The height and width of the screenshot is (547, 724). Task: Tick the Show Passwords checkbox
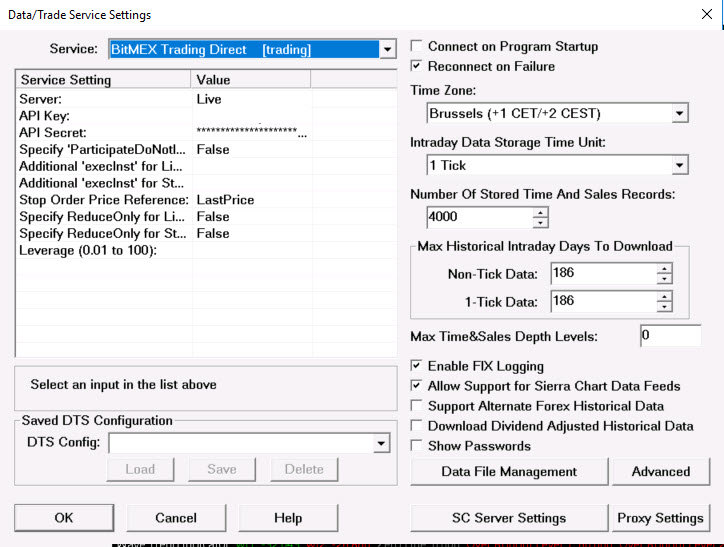416,445
